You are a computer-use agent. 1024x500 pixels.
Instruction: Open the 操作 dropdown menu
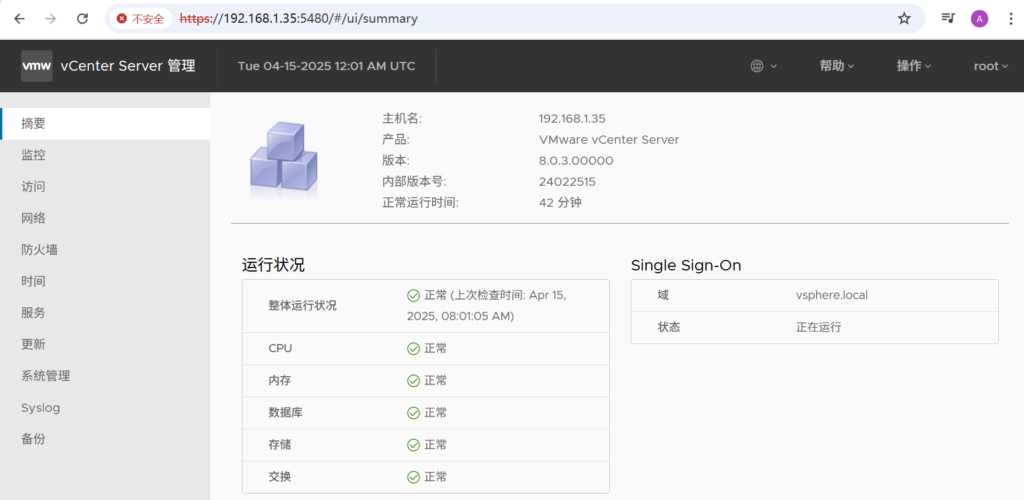click(x=914, y=66)
